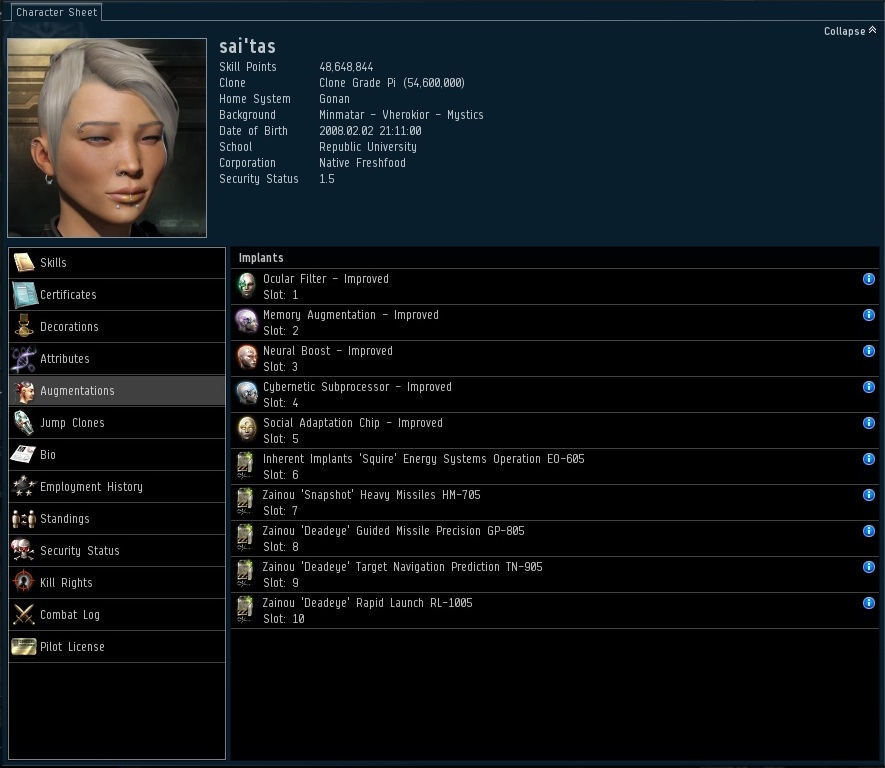885x768 pixels.
Task: View the Attributes section
Action: (x=117, y=359)
